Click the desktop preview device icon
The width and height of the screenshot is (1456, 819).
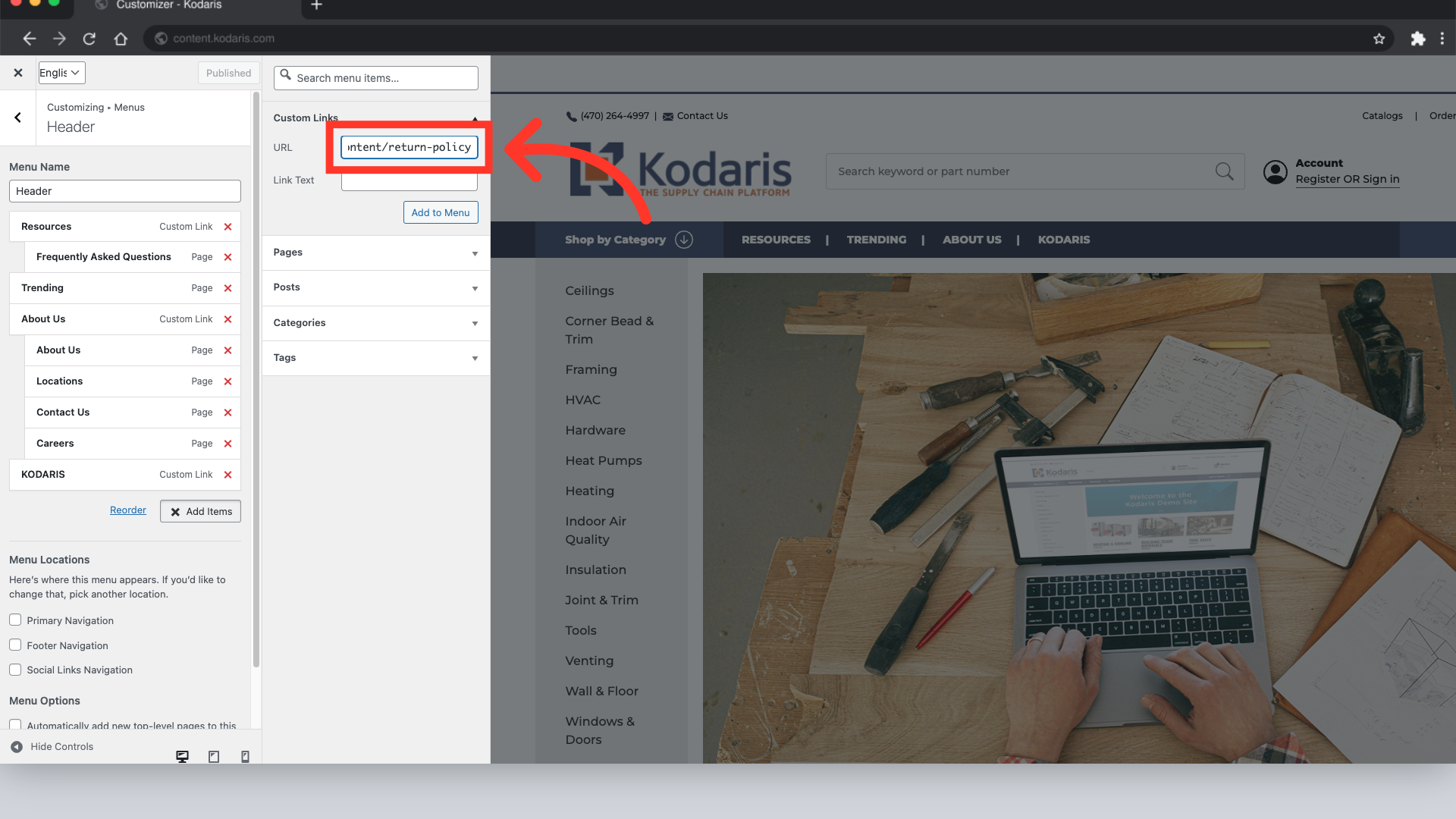coord(182,756)
